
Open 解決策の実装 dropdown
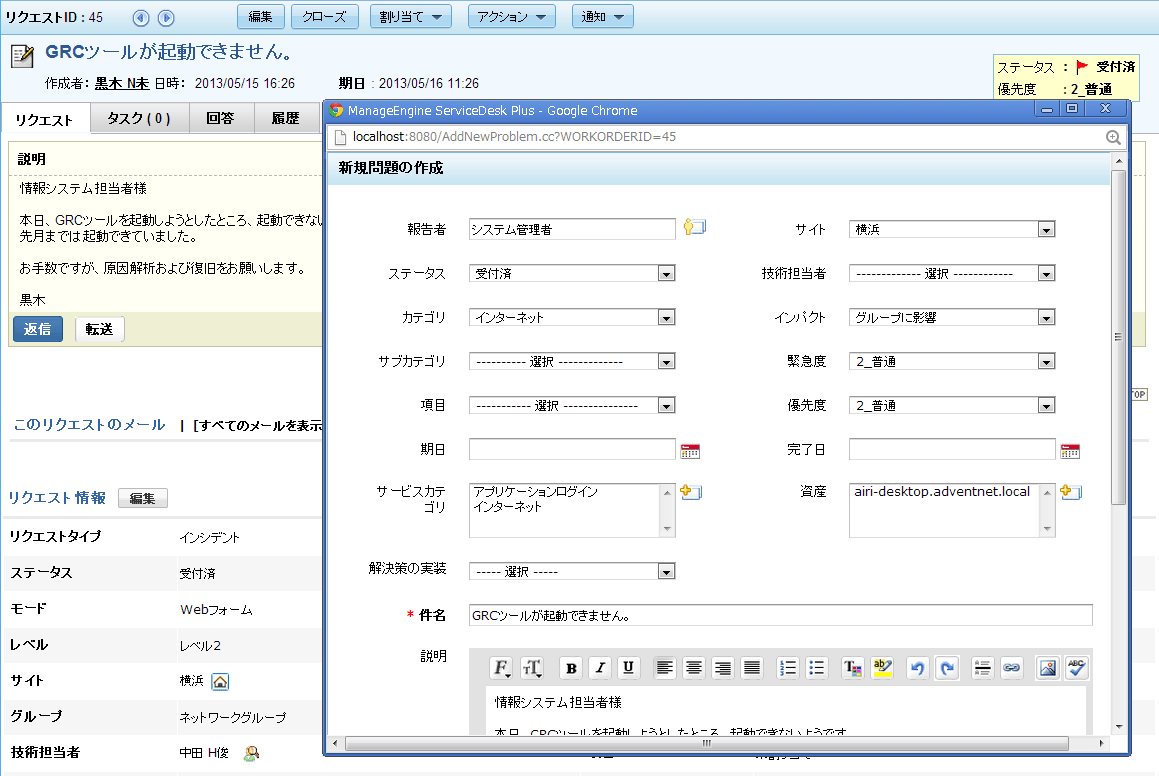[572, 571]
